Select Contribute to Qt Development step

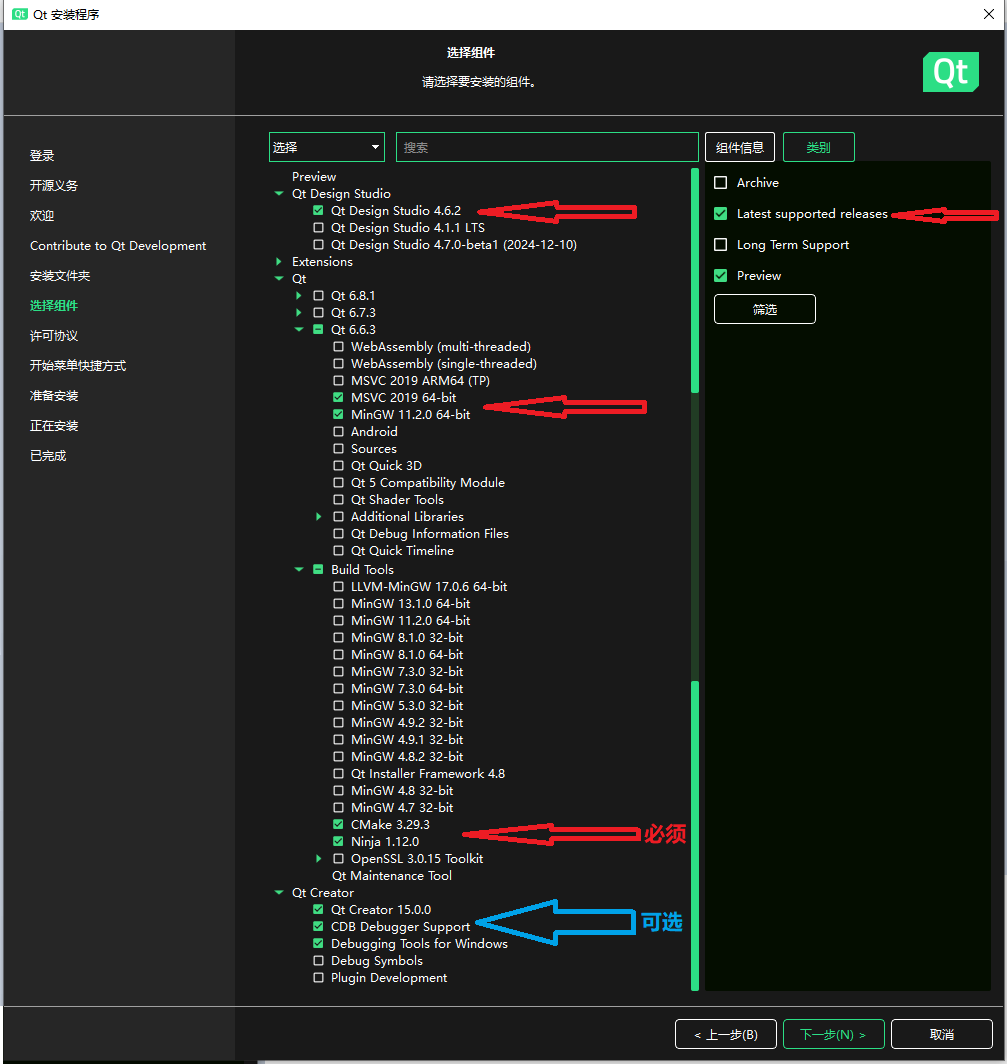[x=118, y=246]
